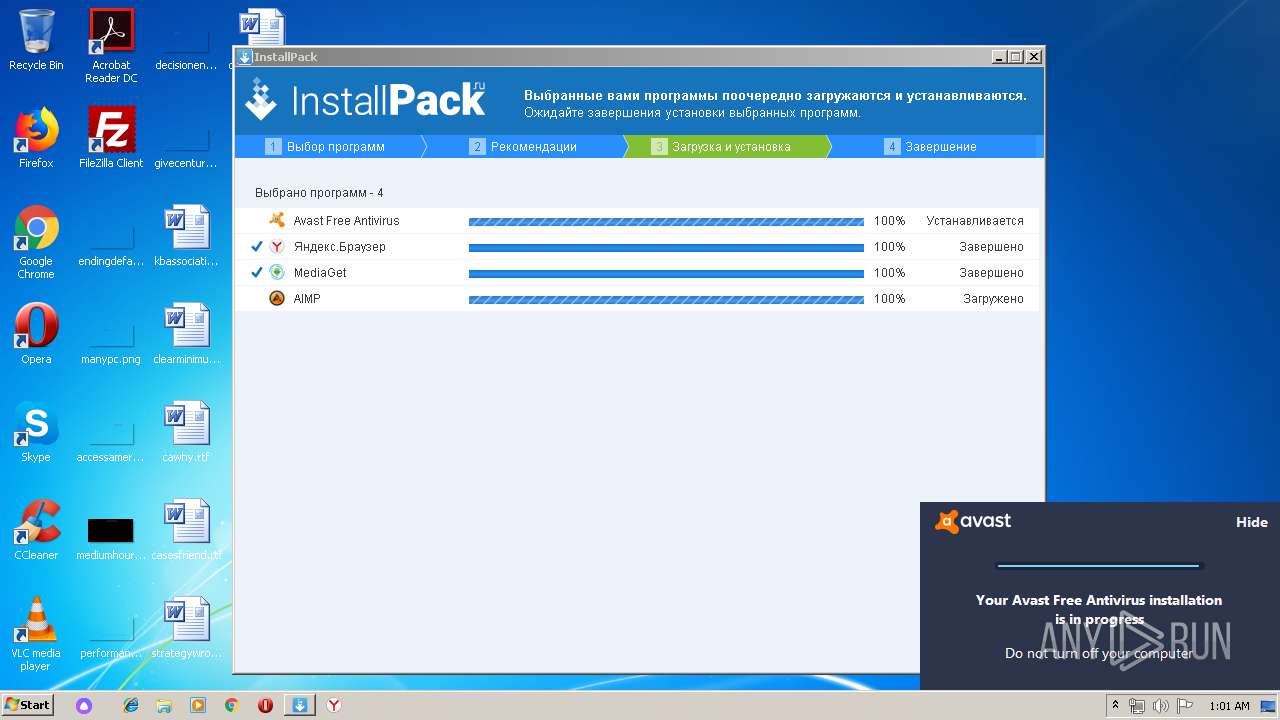
Task: Select the accessamer... desktop file
Action: tap(111, 440)
